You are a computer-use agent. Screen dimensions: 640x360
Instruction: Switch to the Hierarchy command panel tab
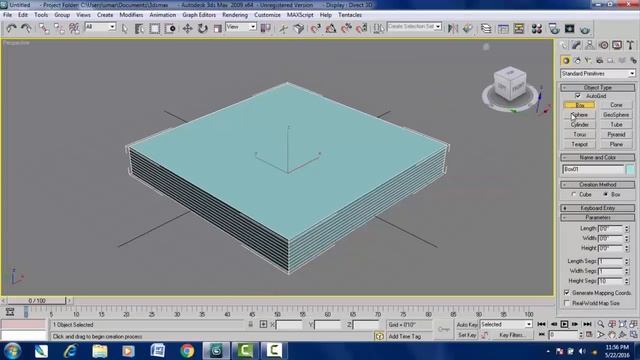590,45
